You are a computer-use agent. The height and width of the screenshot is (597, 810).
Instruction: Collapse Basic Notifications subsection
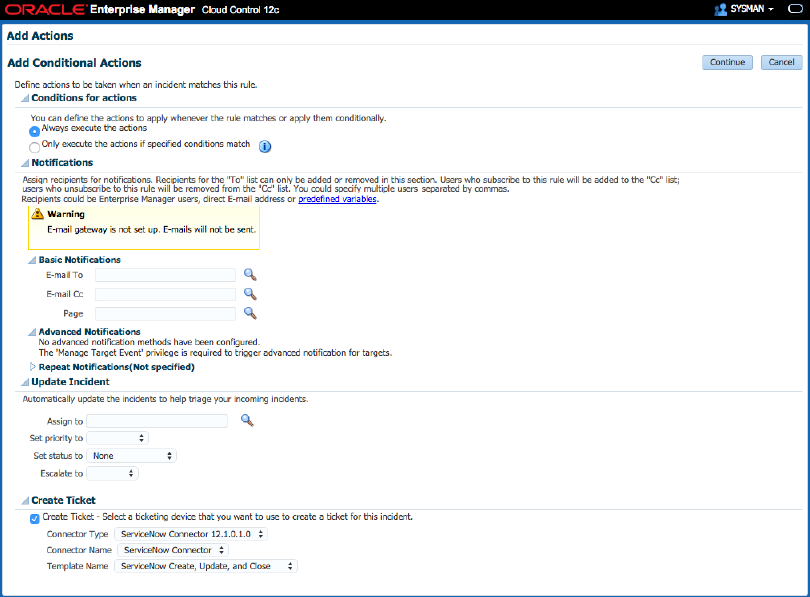32,260
